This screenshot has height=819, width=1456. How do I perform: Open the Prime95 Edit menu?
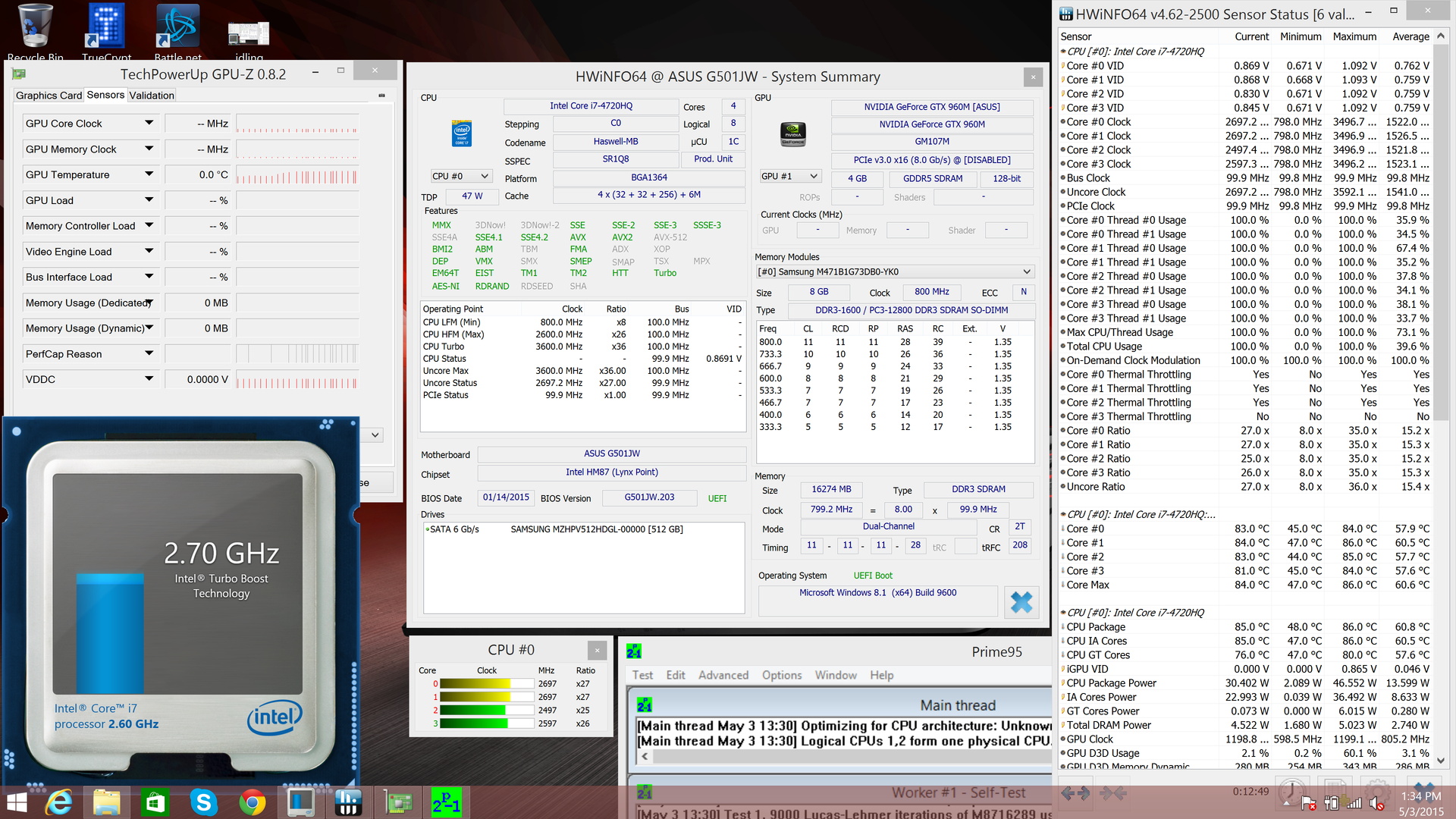[x=676, y=675]
